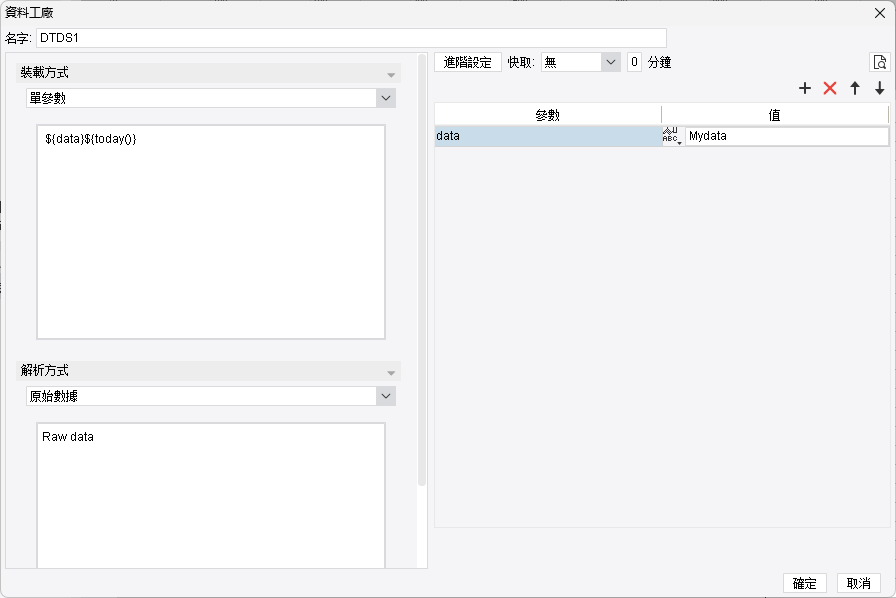Click the preview document icon

879,62
